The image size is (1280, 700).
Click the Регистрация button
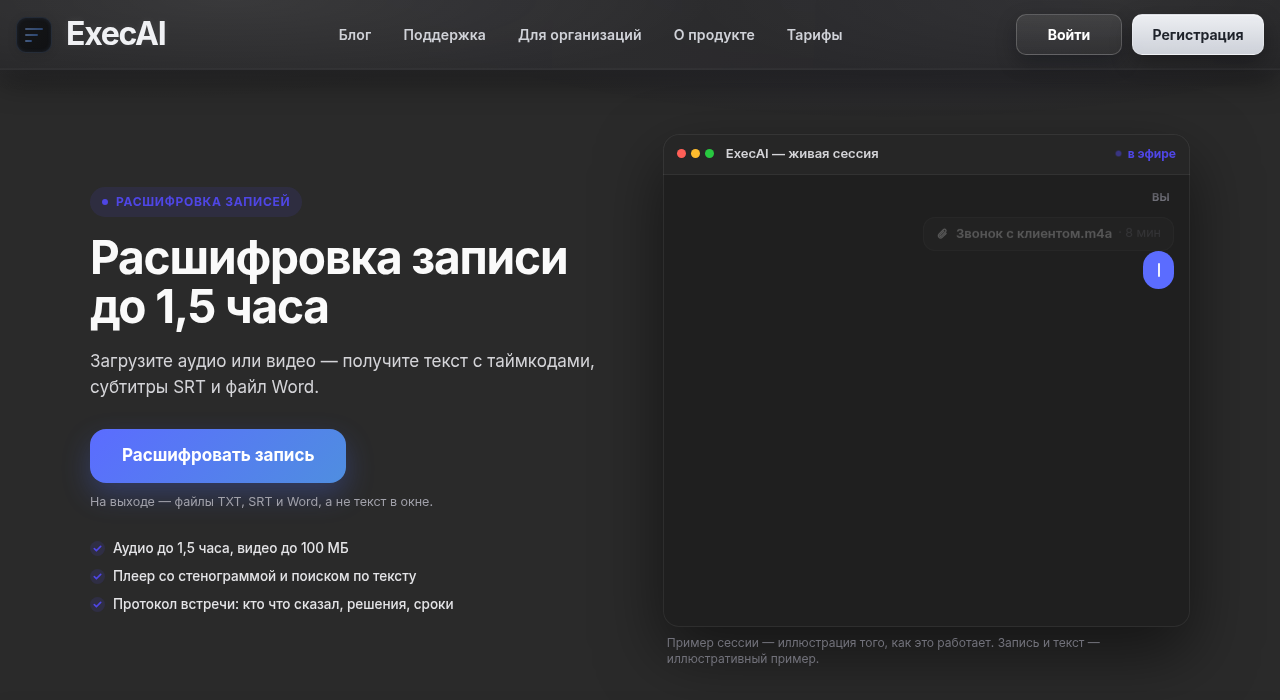click(1198, 35)
